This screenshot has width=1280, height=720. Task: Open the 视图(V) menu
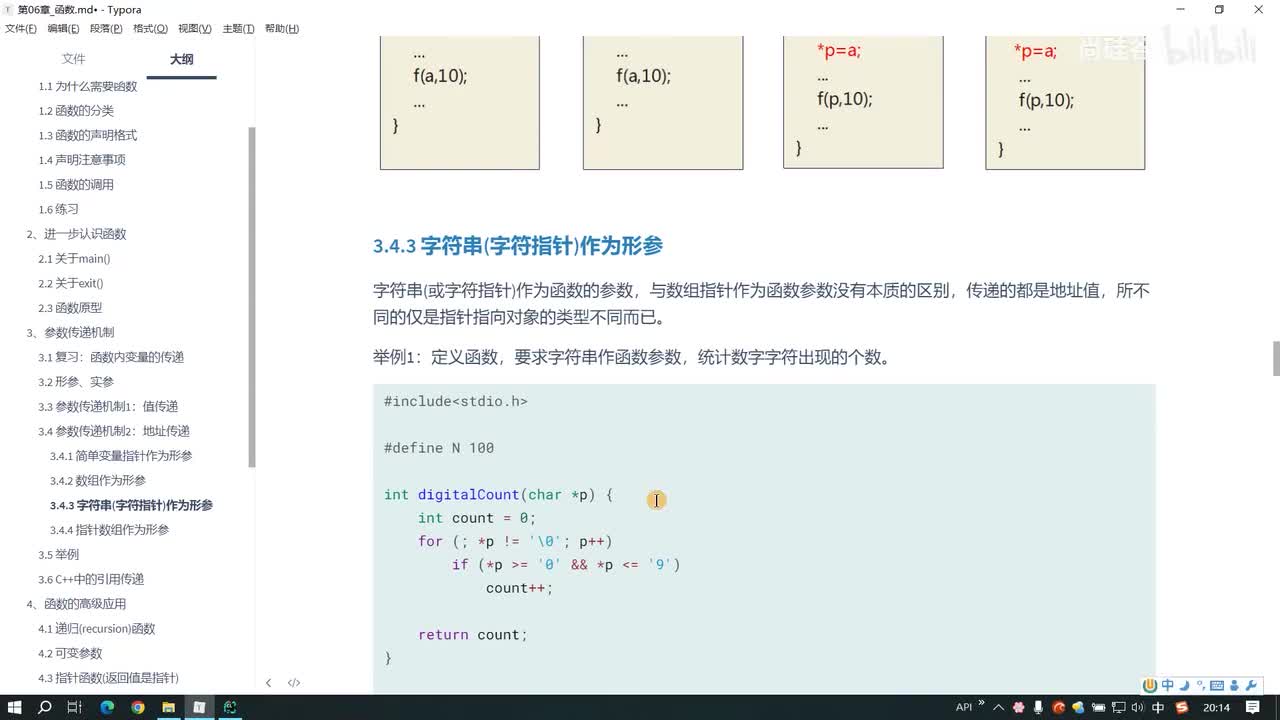coord(195,29)
